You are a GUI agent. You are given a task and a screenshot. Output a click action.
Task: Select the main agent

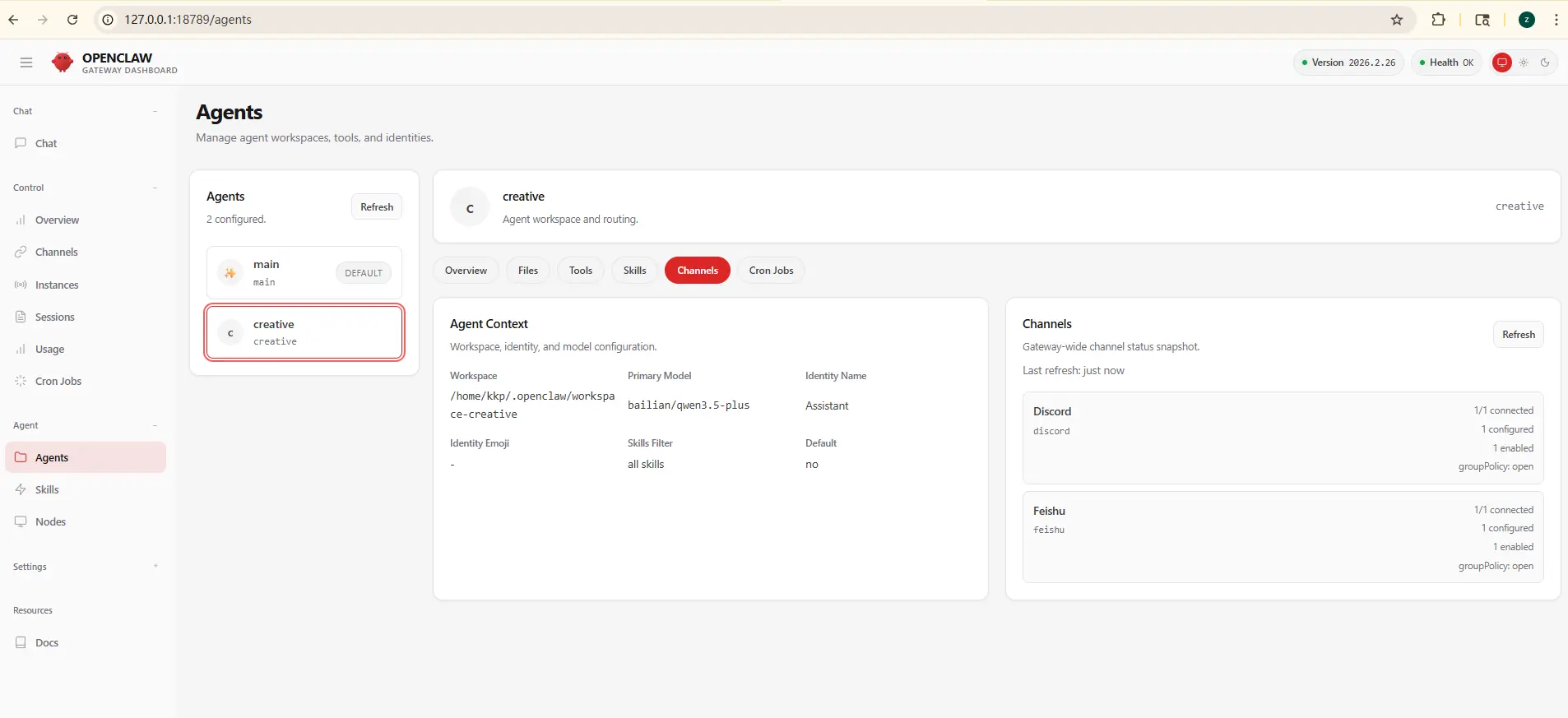[x=304, y=273]
